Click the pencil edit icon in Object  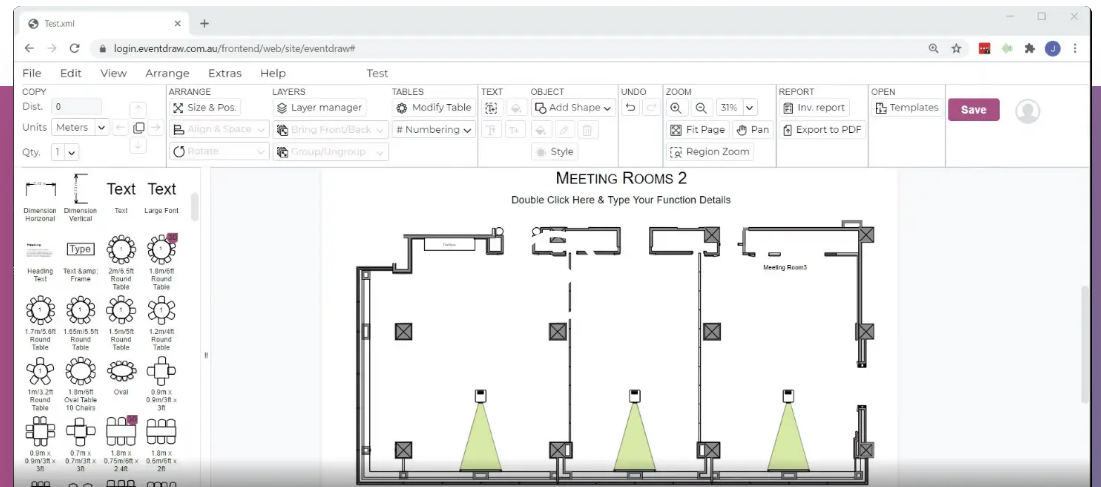(x=563, y=130)
